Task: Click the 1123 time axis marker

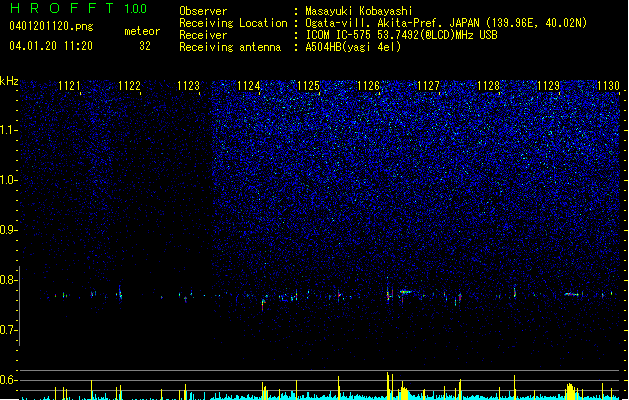Action: 189,86
